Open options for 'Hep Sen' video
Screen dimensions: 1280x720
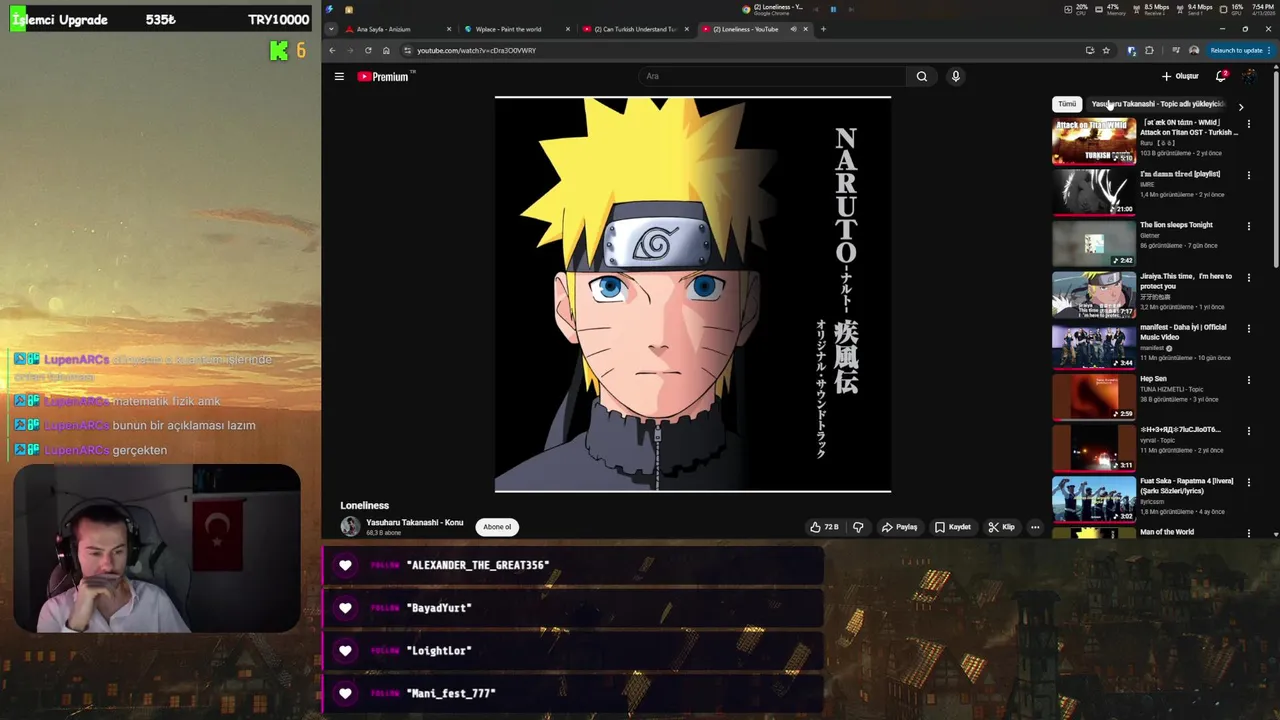coord(1249,380)
